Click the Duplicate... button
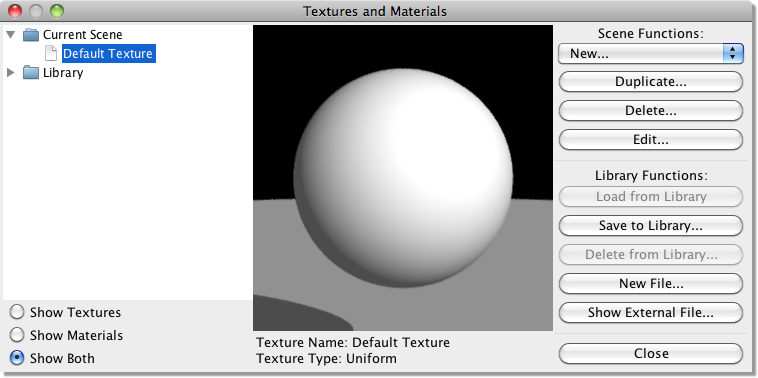 651,82
